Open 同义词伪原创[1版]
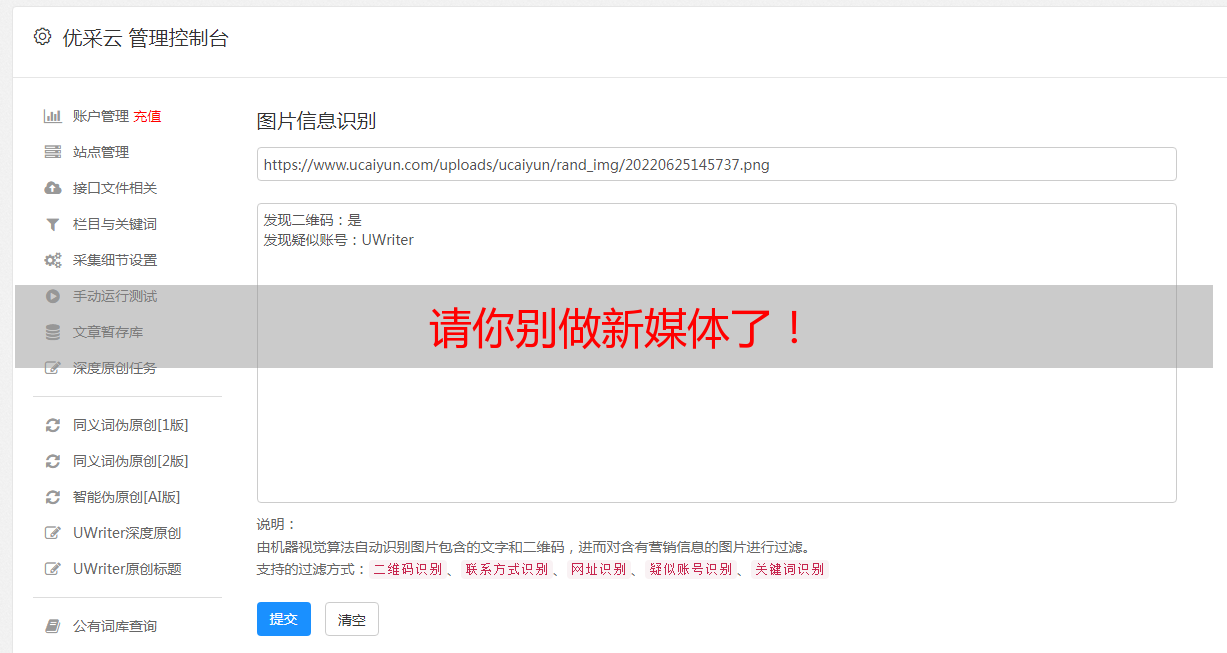 (x=130, y=425)
